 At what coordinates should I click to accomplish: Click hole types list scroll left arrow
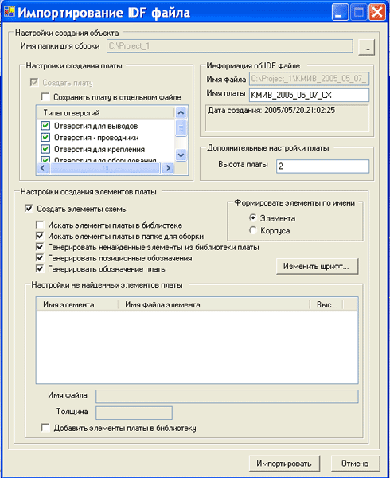[x=43, y=168]
